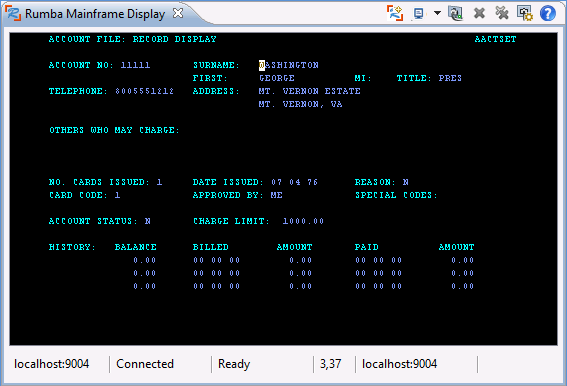
Task: Click the CARD CODE value 1
Action: (x=118, y=195)
